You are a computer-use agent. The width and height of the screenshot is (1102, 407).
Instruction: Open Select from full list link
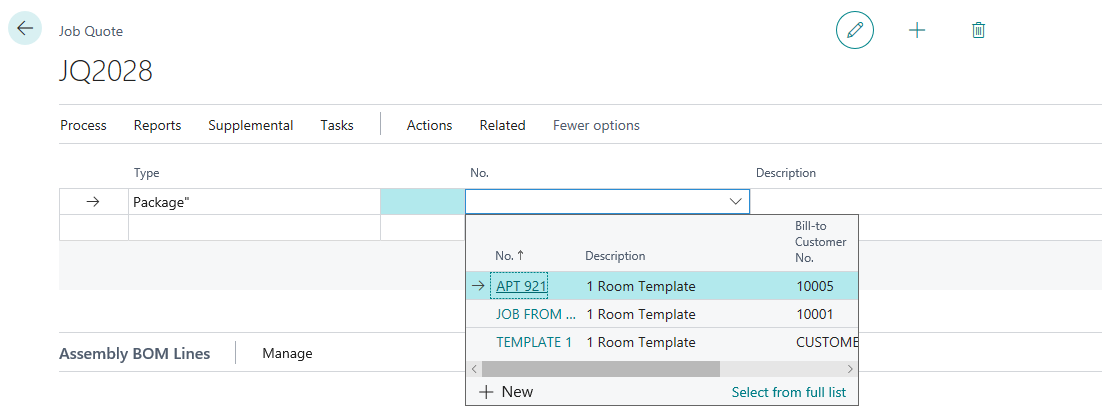click(788, 392)
